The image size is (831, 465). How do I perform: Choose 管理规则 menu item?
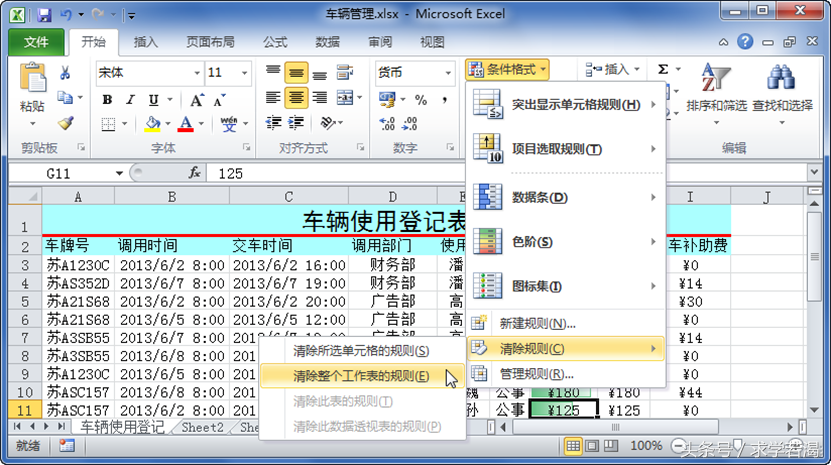tap(565, 374)
